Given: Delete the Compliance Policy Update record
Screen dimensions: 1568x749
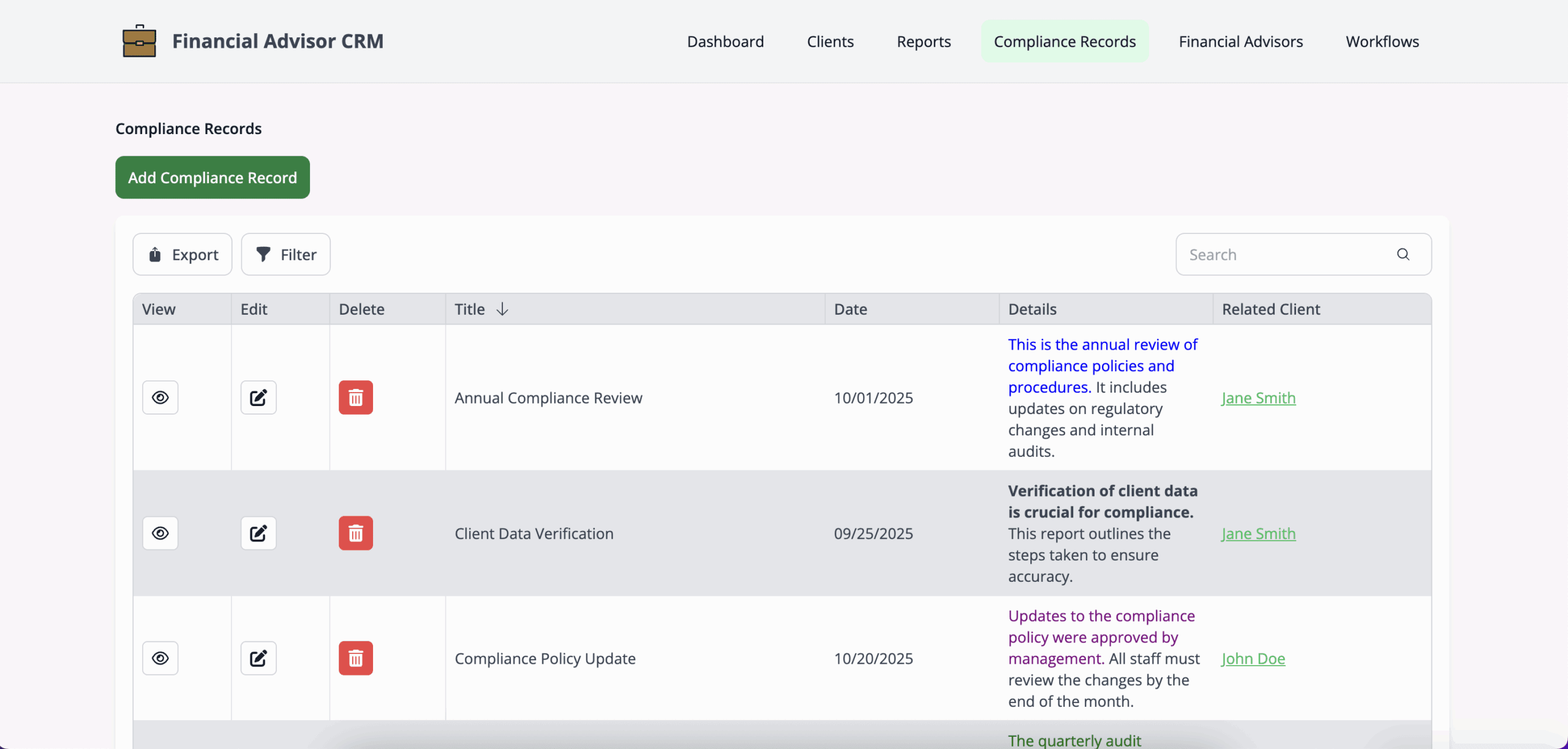Looking at the screenshot, I should point(356,658).
